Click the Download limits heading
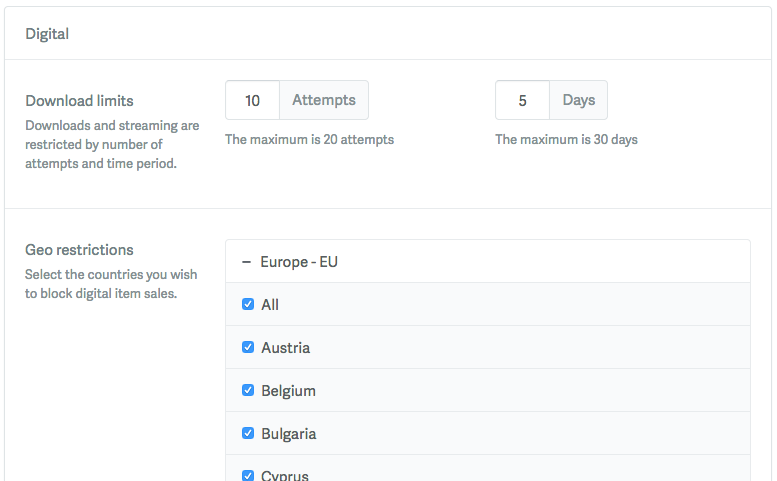The width and height of the screenshot is (777, 481). [79, 101]
